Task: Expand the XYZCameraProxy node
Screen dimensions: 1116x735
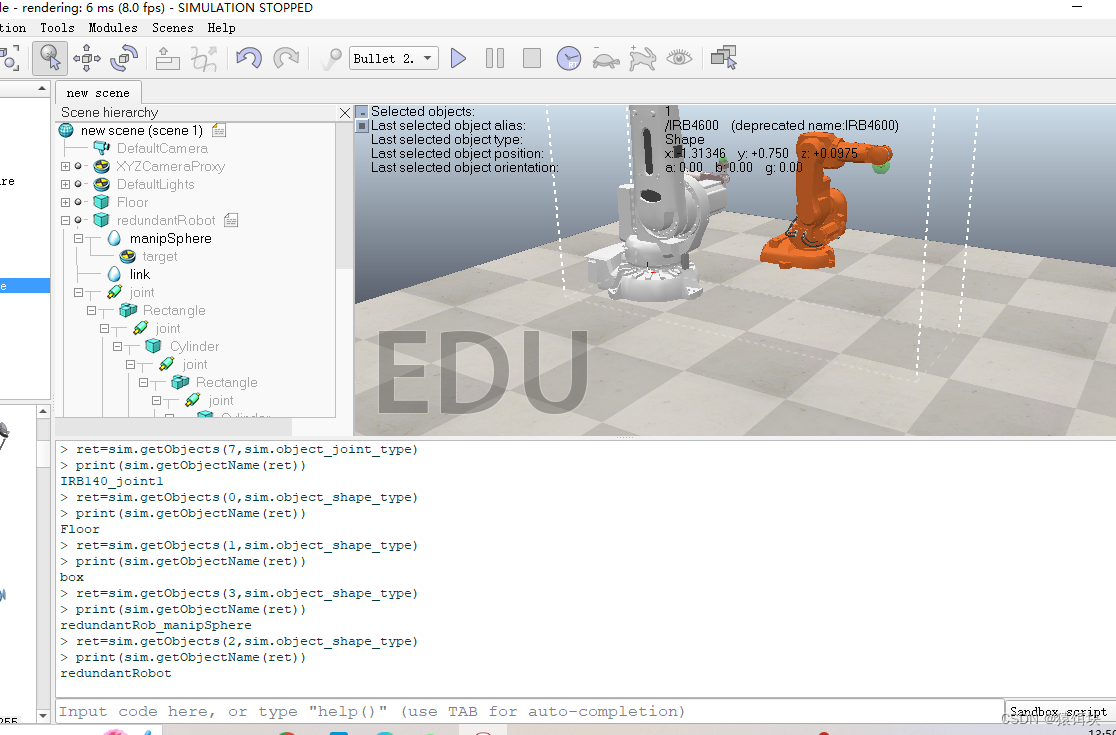Action: coord(65,166)
